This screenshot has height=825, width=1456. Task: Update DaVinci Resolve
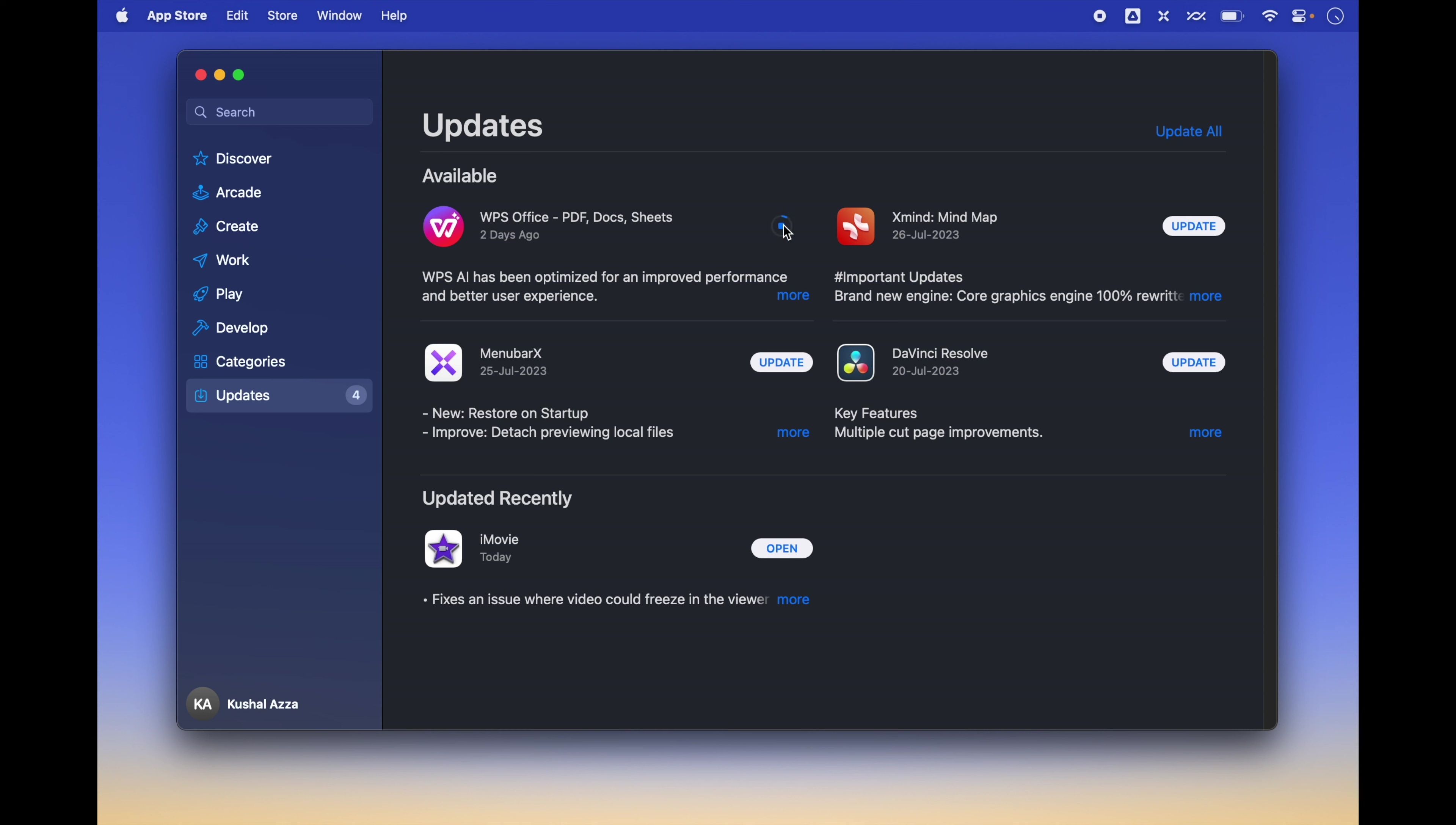coord(1194,362)
